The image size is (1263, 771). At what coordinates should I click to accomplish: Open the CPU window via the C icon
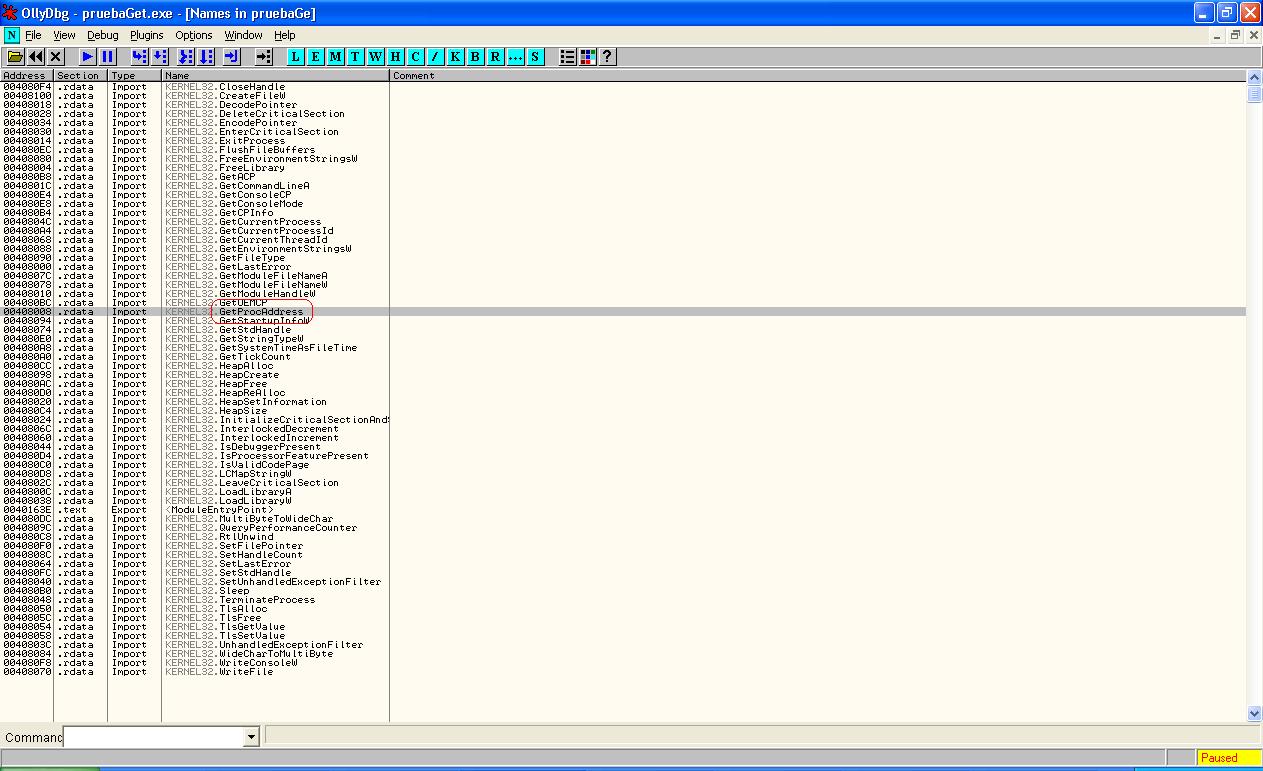point(415,57)
